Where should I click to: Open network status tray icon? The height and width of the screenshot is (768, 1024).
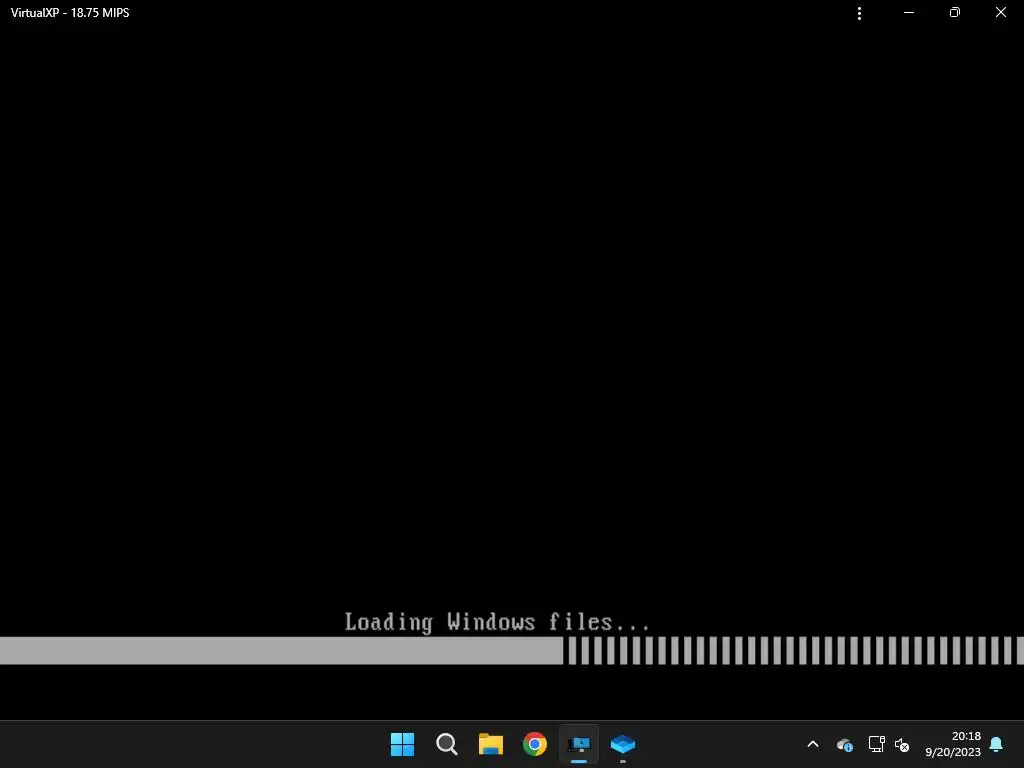(x=876, y=744)
